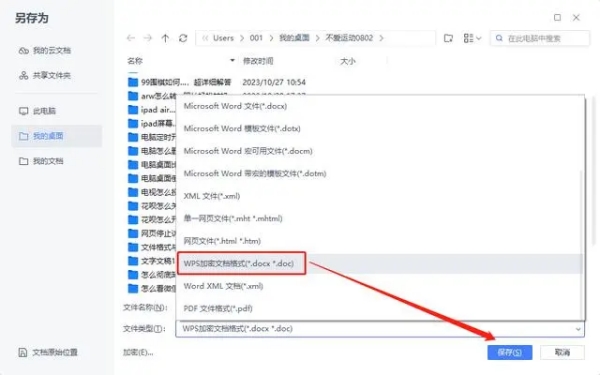Expand the chevron after 不要运动0802 breadcrumb
The height and width of the screenshot is (375, 600).
point(381,38)
